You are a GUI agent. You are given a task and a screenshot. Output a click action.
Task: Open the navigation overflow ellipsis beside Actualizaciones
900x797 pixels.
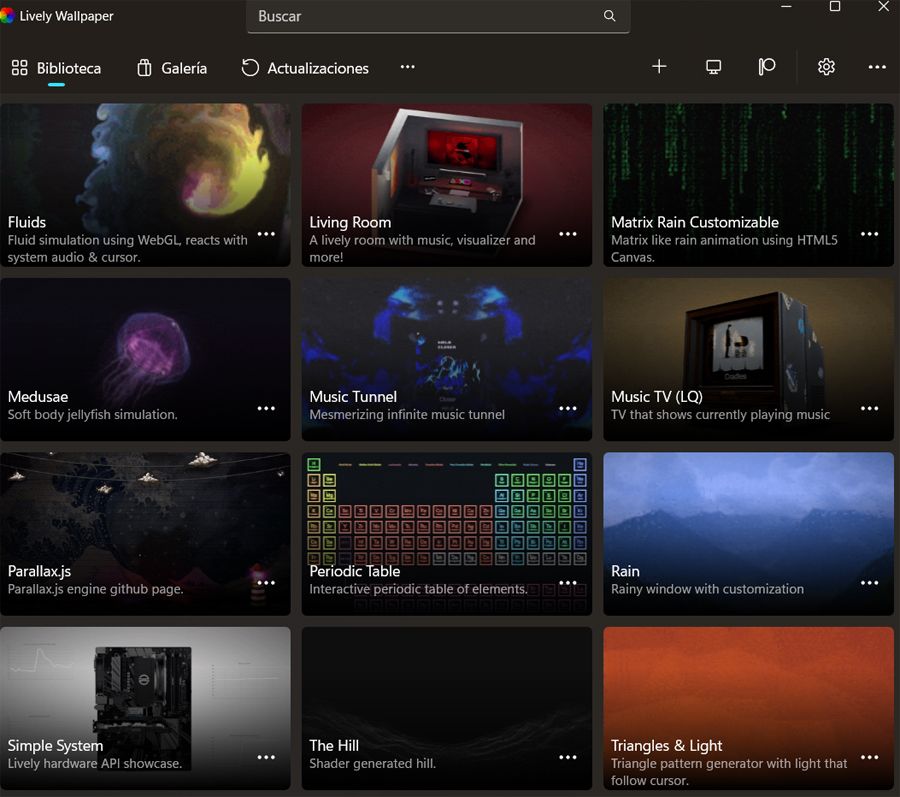coord(407,67)
